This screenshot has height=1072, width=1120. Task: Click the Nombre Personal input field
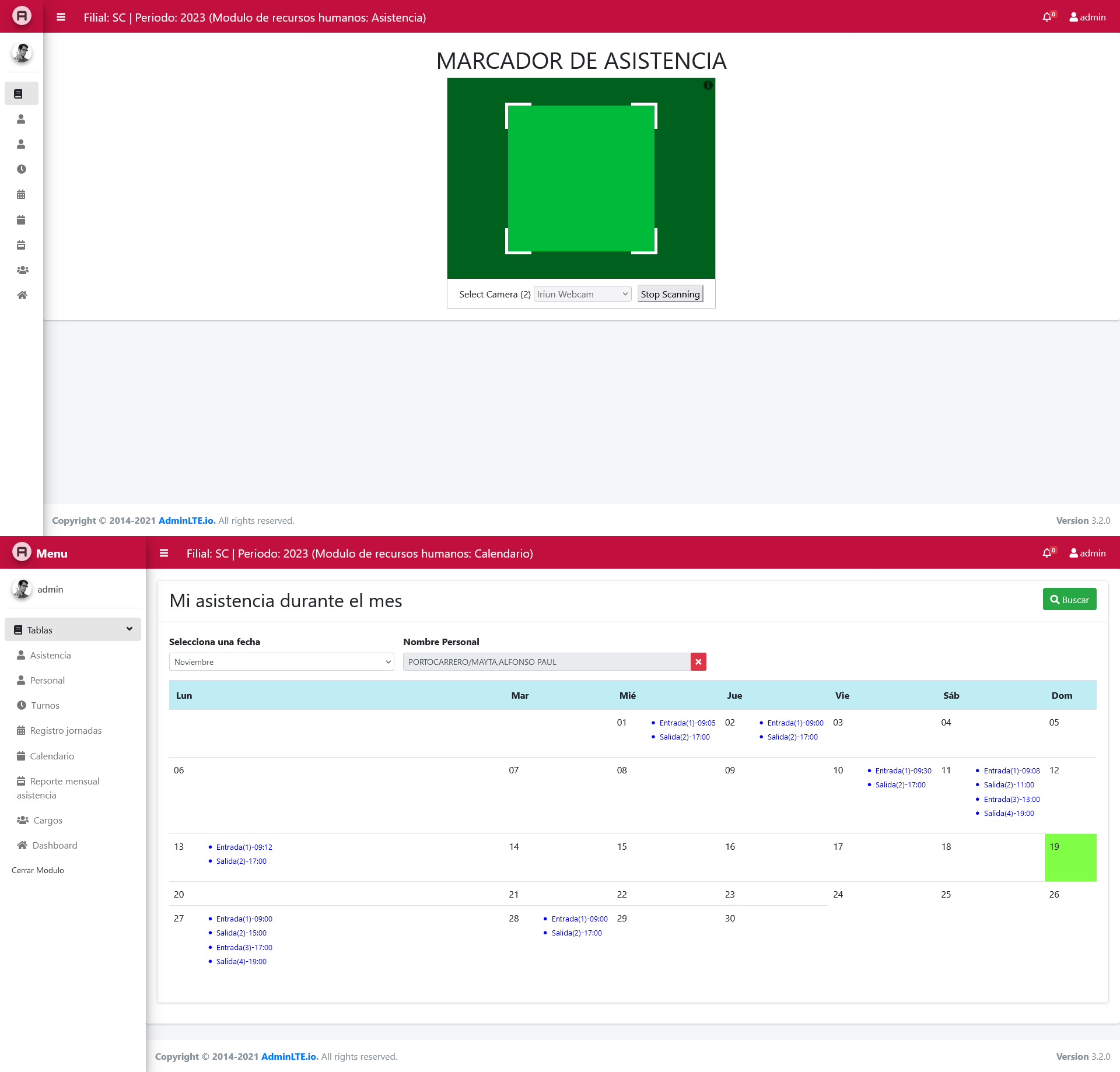[x=546, y=662]
